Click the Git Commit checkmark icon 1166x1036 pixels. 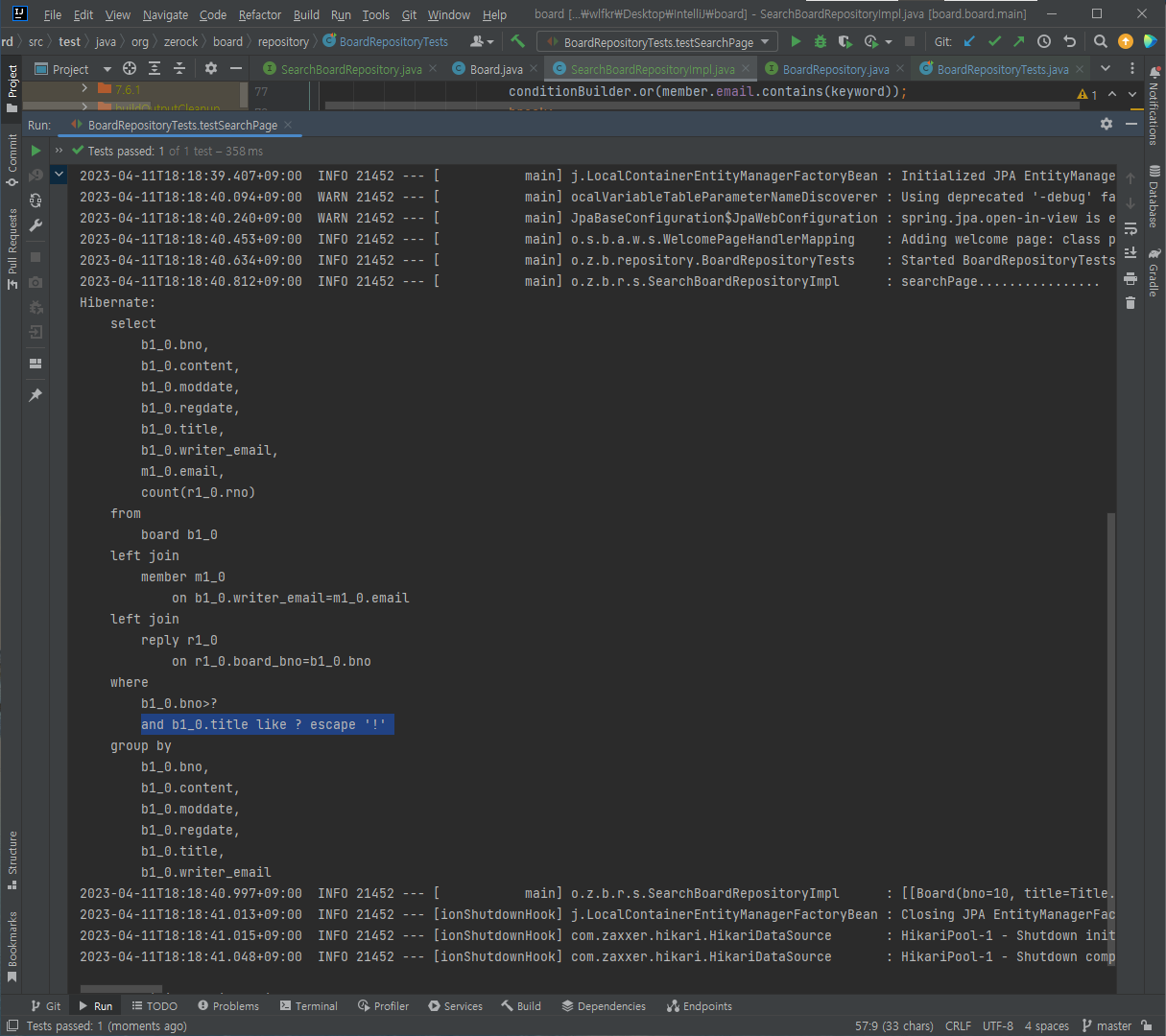pos(994,41)
